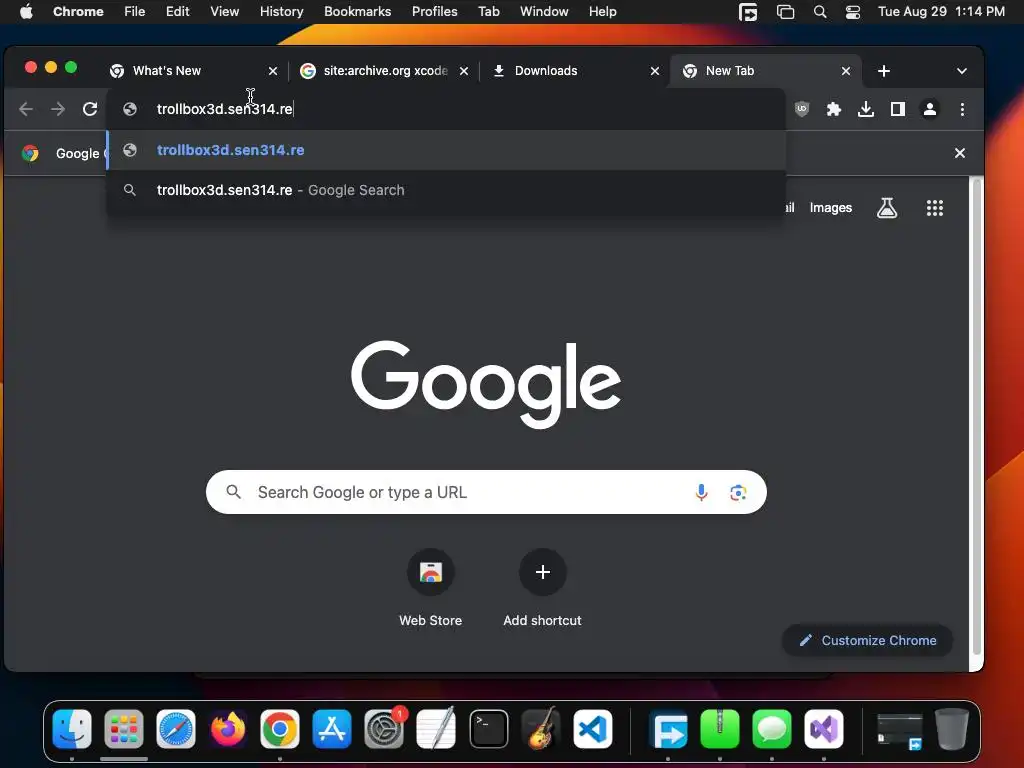Open the Web Store shortcut
The height and width of the screenshot is (768, 1024).
click(x=430, y=588)
